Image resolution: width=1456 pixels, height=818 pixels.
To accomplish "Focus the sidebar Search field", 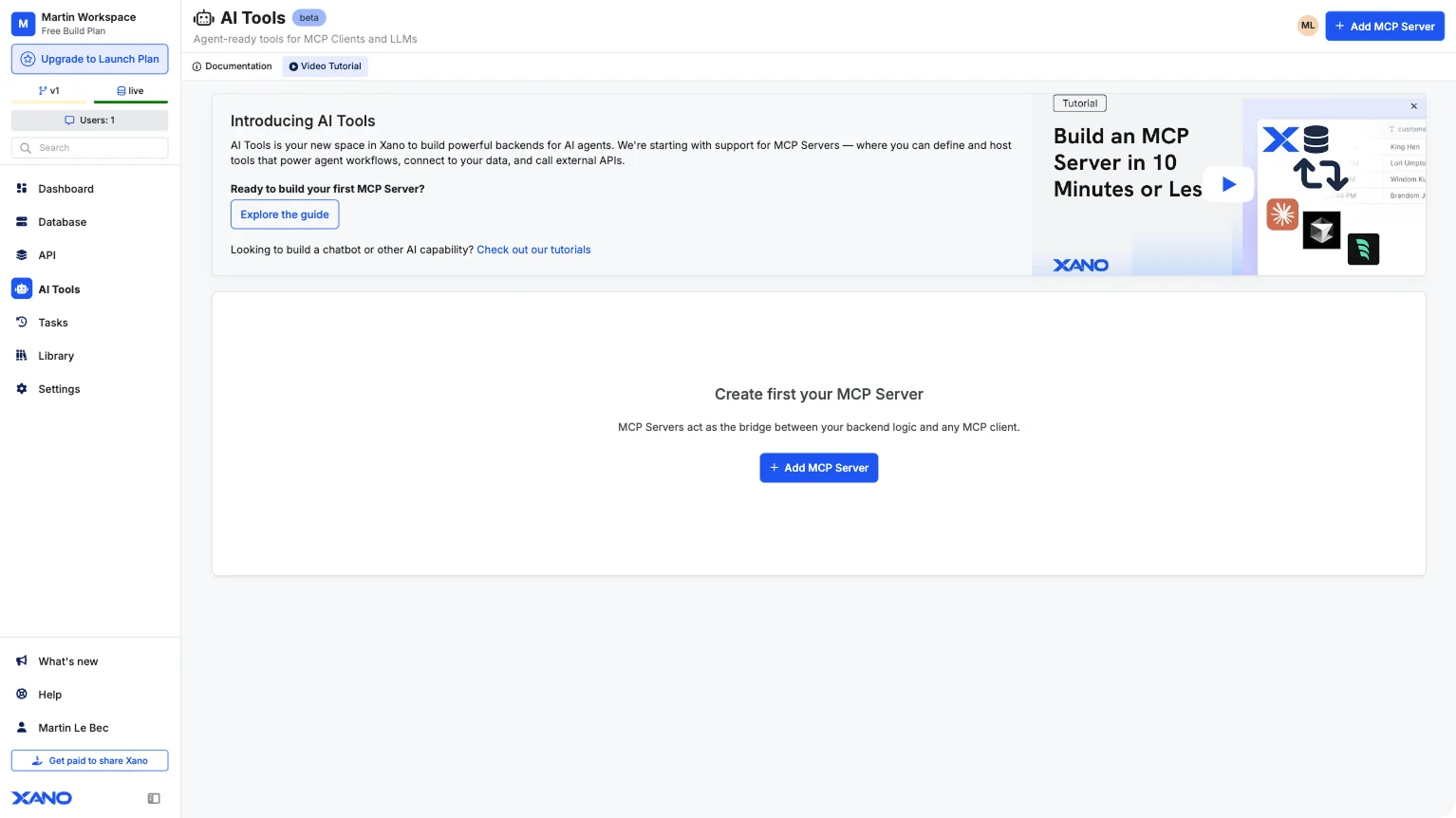I will click(x=90, y=148).
